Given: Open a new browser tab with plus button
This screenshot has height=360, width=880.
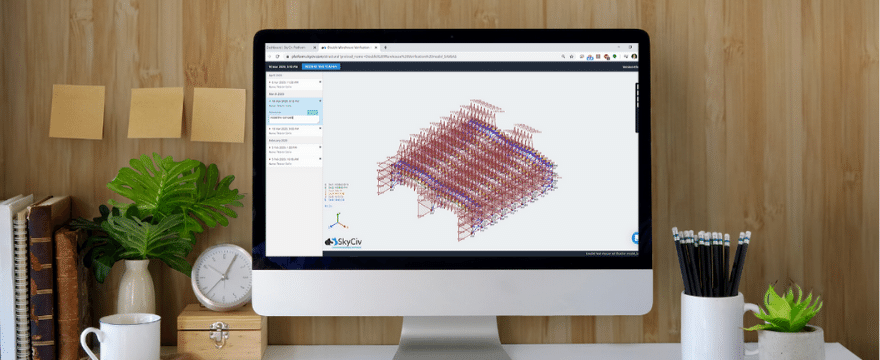Looking at the screenshot, I should coord(385,48).
